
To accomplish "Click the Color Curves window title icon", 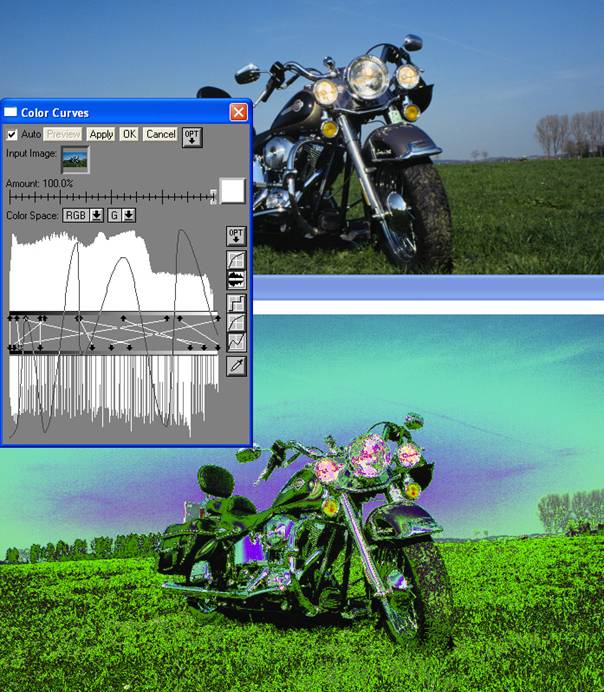I will pos(10,113).
